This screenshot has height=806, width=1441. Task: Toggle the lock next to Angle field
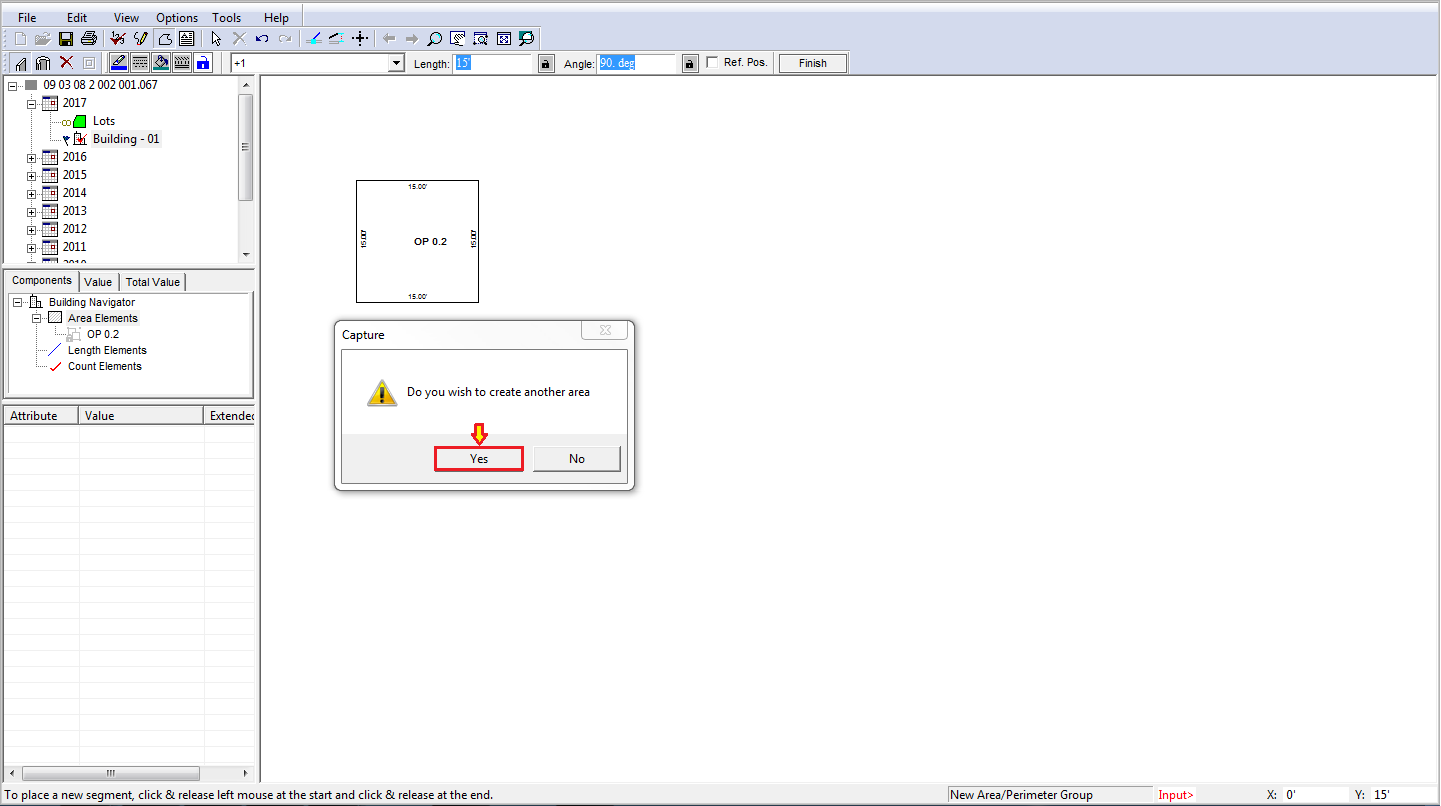[x=690, y=63]
